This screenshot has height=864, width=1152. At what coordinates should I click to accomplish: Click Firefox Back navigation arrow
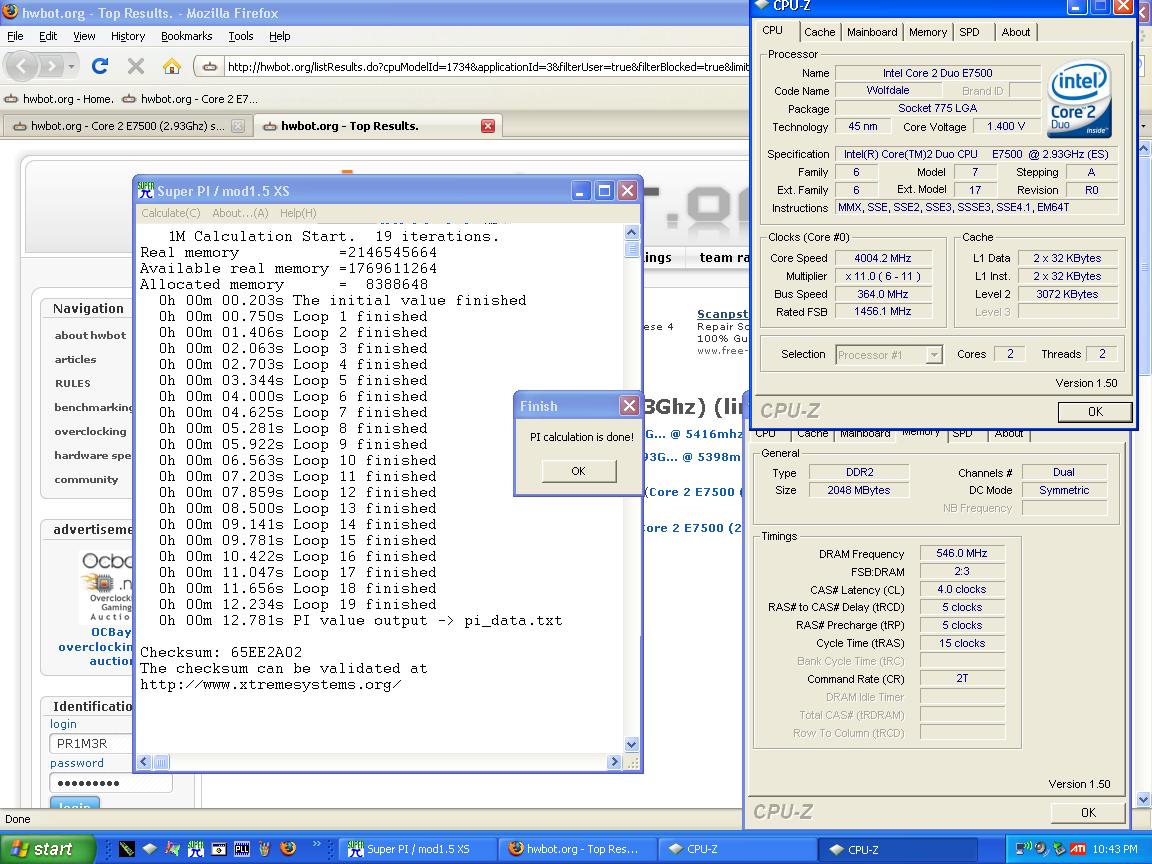coord(21,67)
